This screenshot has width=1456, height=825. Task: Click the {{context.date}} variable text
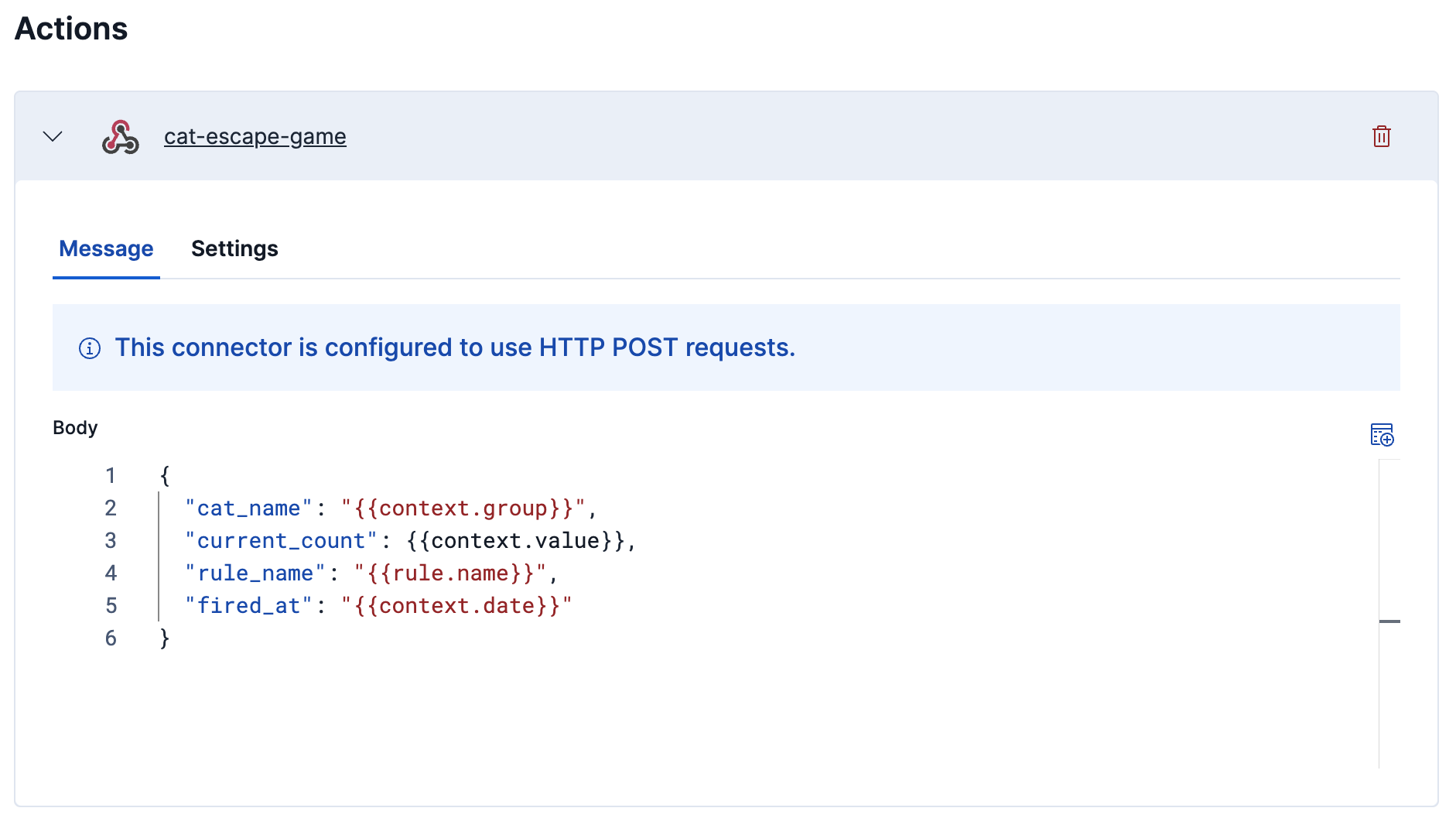click(x=456, y=605)
